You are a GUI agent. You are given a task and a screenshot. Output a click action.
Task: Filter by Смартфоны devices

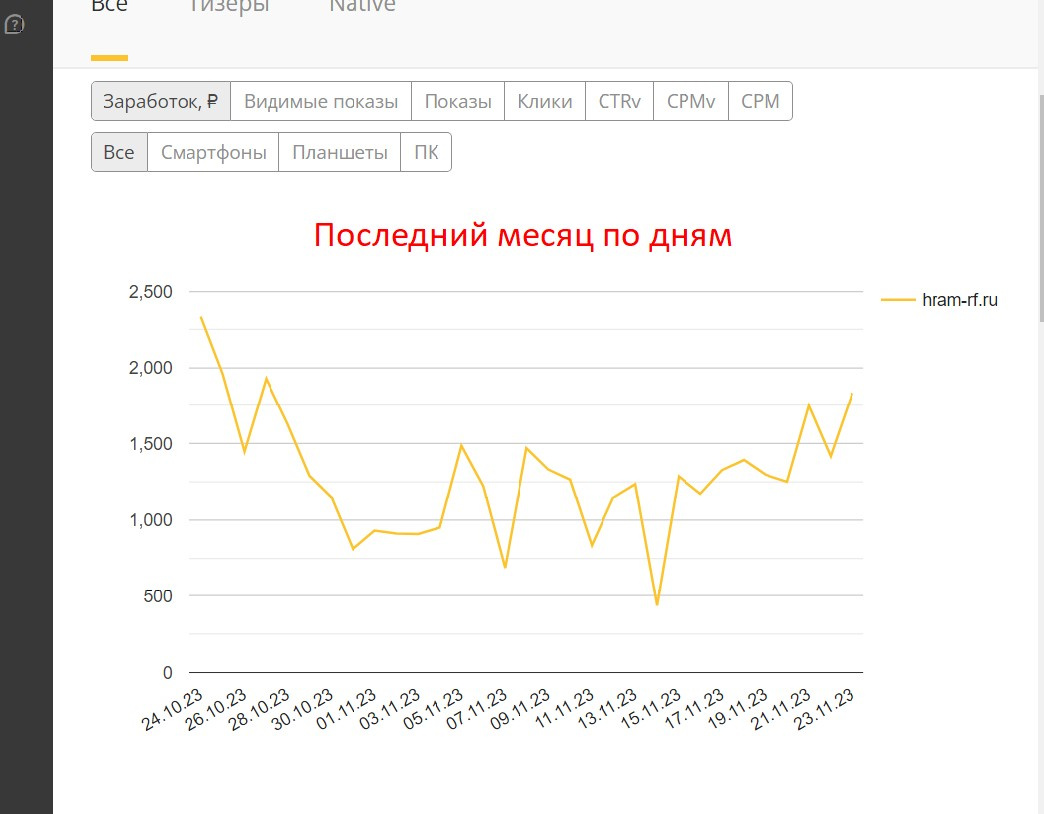pyautogui.click(x=213, y=152)
